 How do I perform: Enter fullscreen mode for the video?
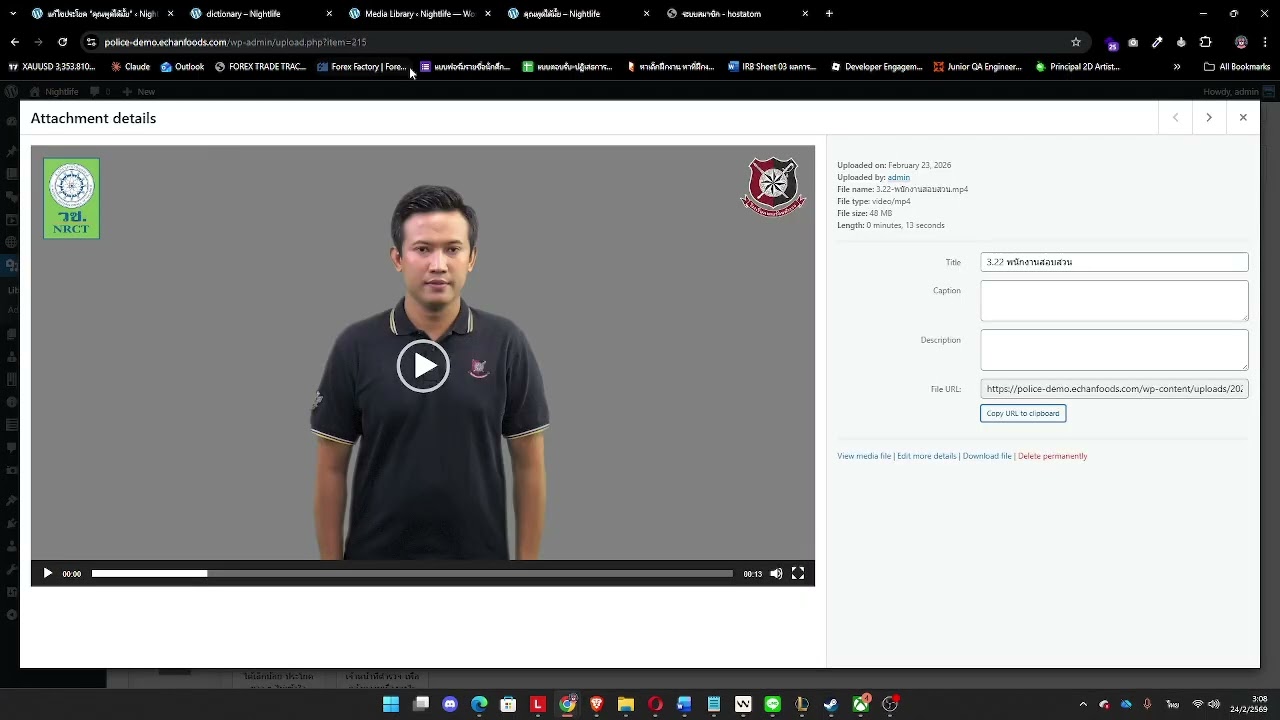798,574
